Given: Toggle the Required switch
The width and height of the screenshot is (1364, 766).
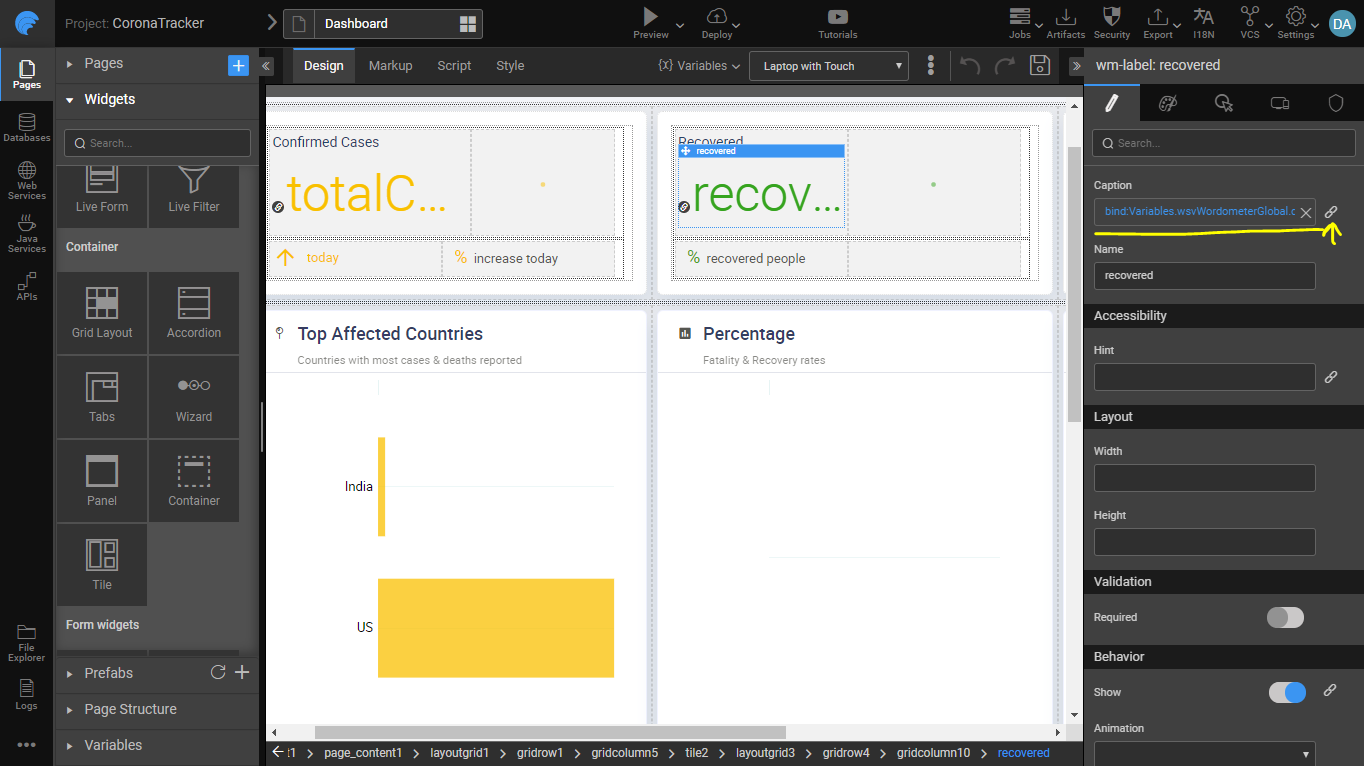Looking at the screenshot, I should click(x=1285, y=617).
